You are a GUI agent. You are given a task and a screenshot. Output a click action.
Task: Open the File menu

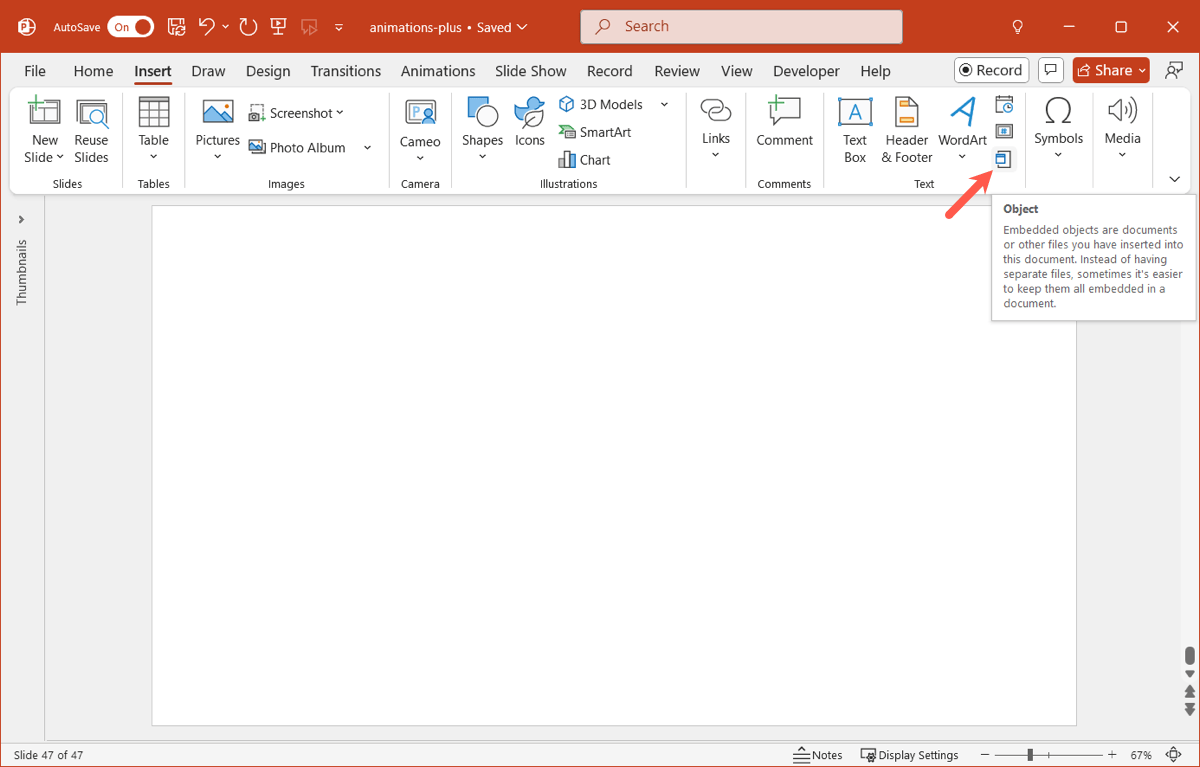pyautogui.click(x=35, y=71)
